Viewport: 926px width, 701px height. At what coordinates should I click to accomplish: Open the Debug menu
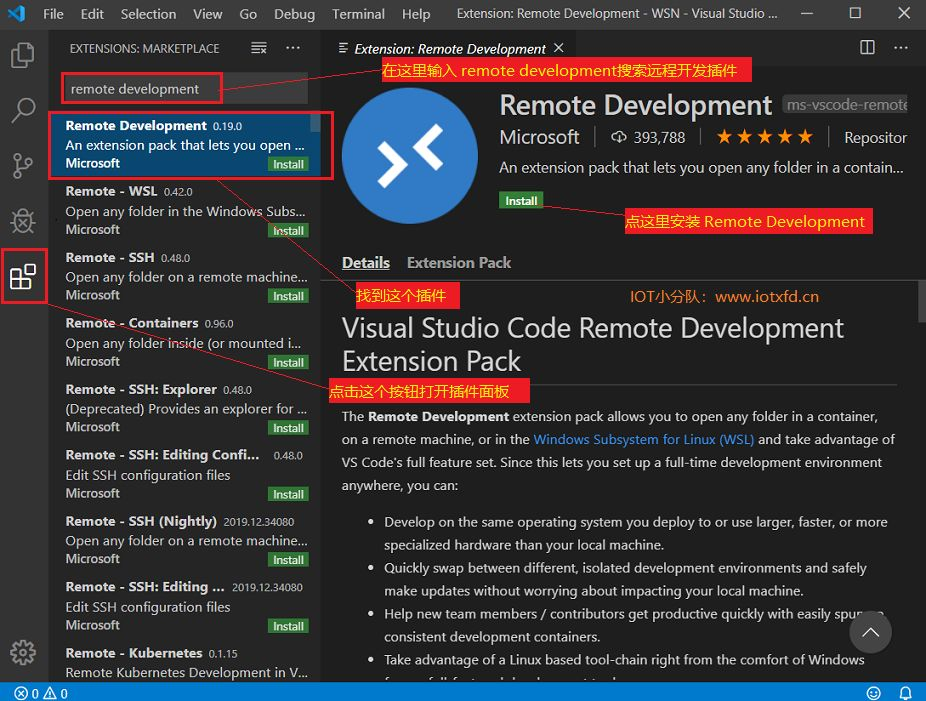(294, 14)
